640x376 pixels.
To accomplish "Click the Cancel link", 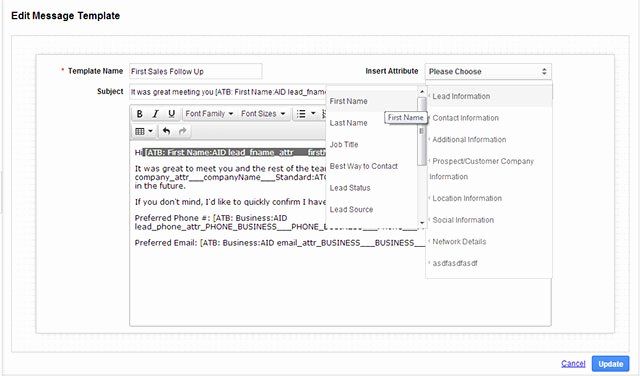I will (x=573, y=363).
